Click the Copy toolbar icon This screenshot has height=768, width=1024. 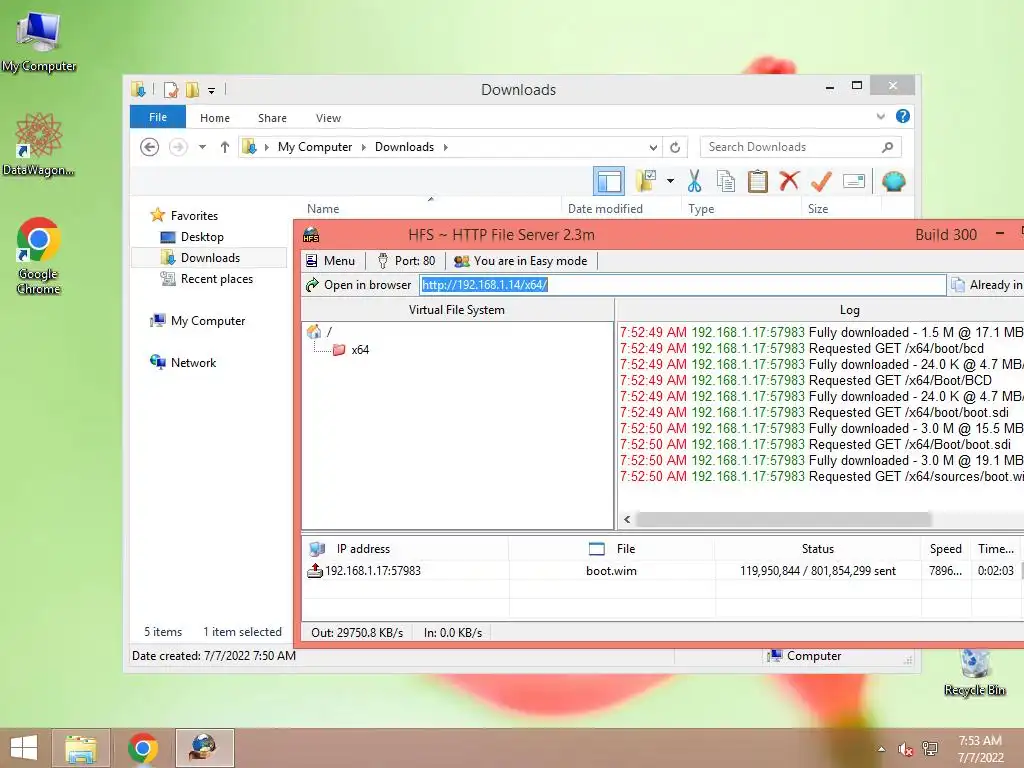726,181
